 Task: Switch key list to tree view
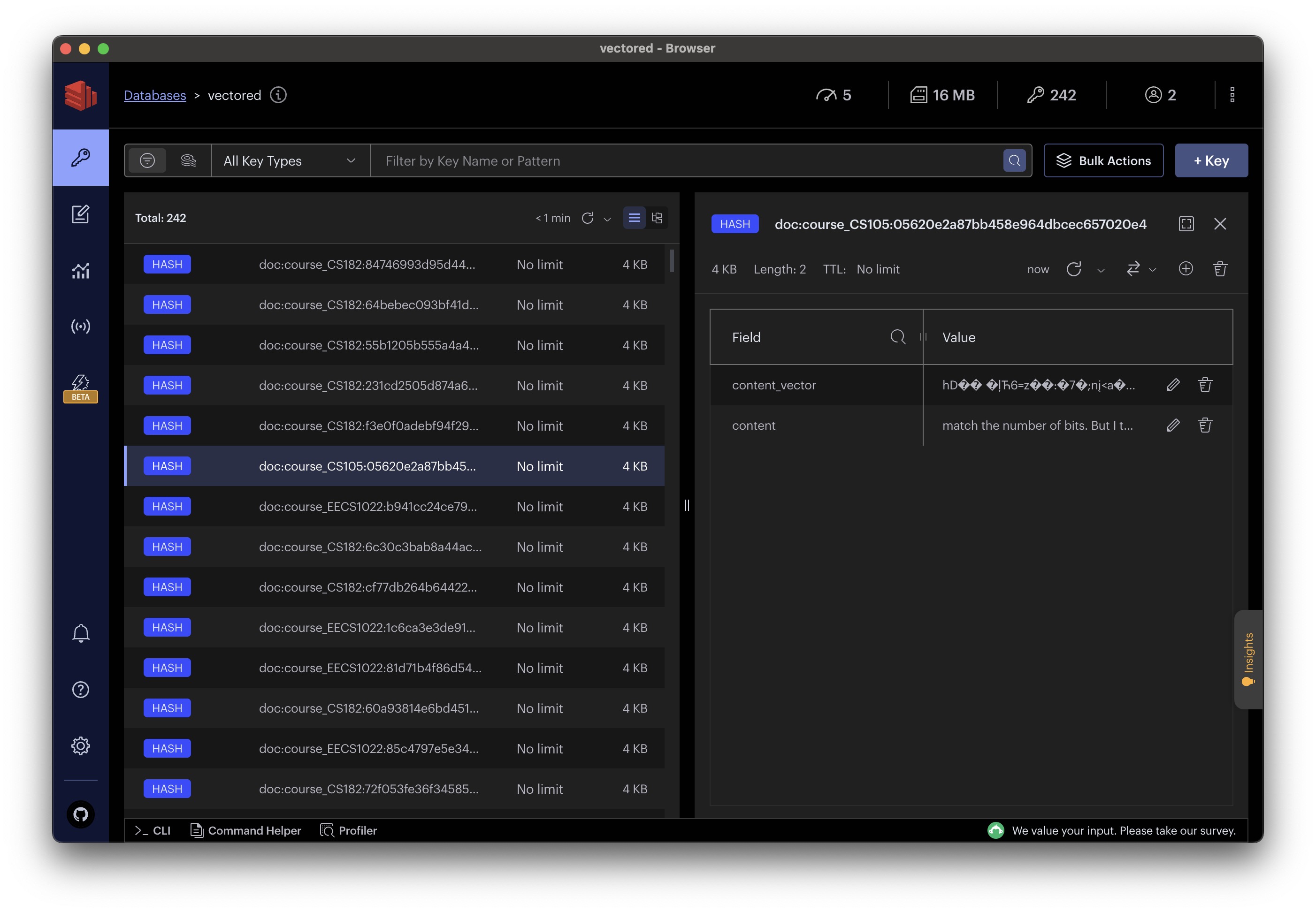(657, 218)
